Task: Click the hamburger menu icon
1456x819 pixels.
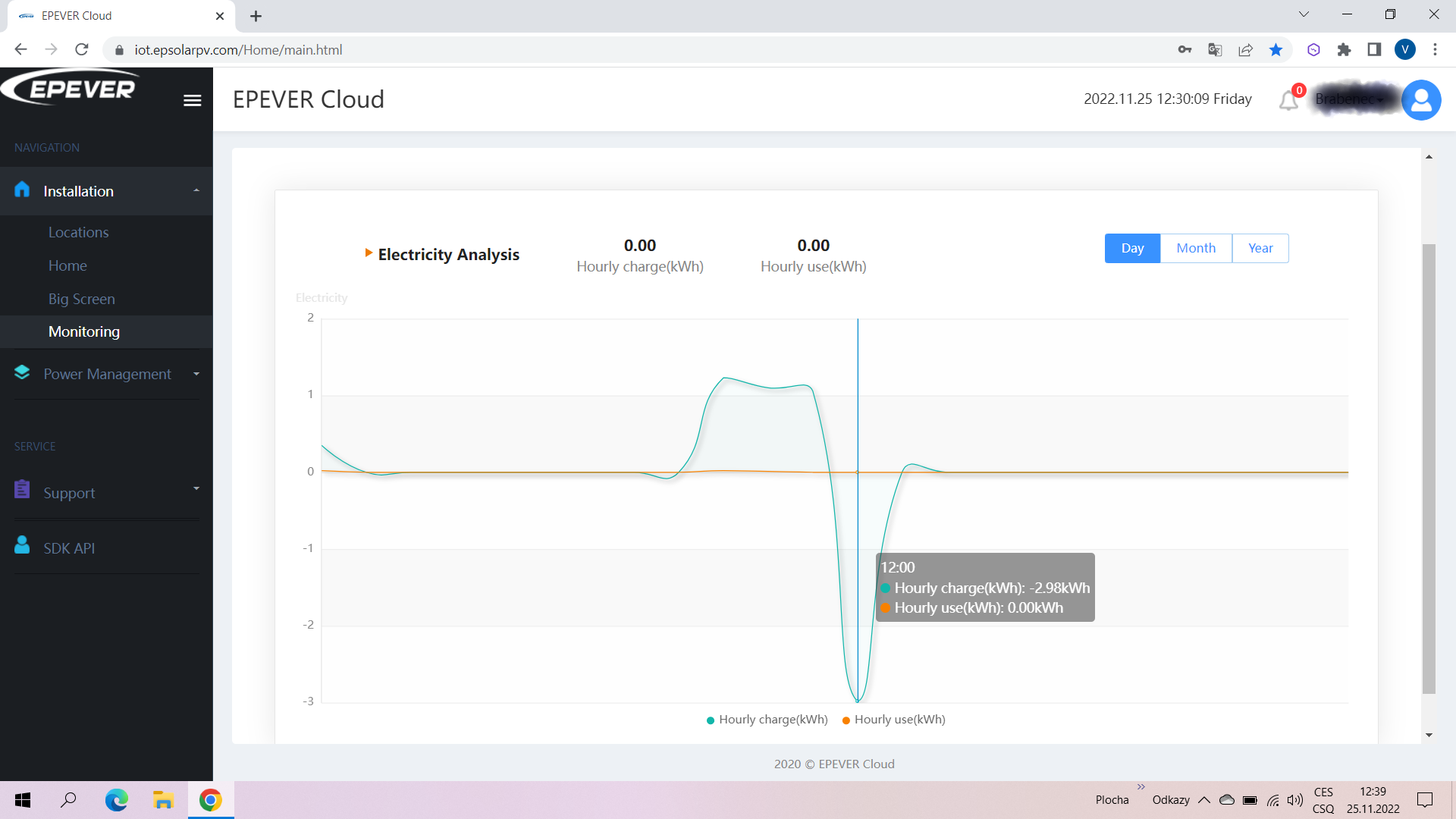Action: pyautogui.click(x=192, y=100)
